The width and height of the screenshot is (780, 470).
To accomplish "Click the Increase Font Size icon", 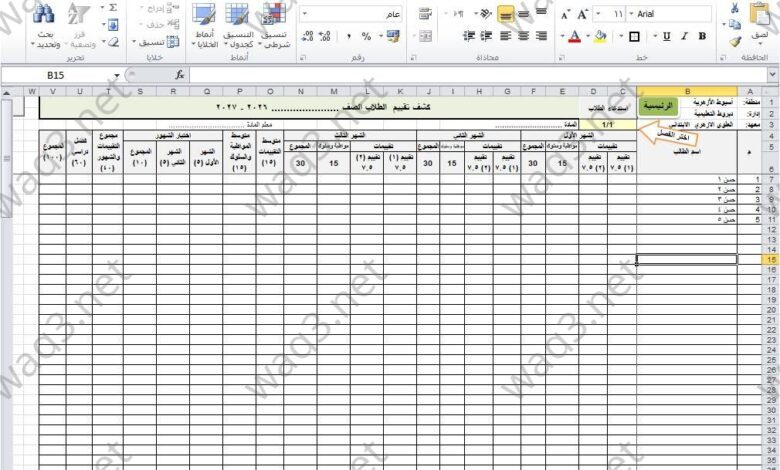I will coord(582,14).
